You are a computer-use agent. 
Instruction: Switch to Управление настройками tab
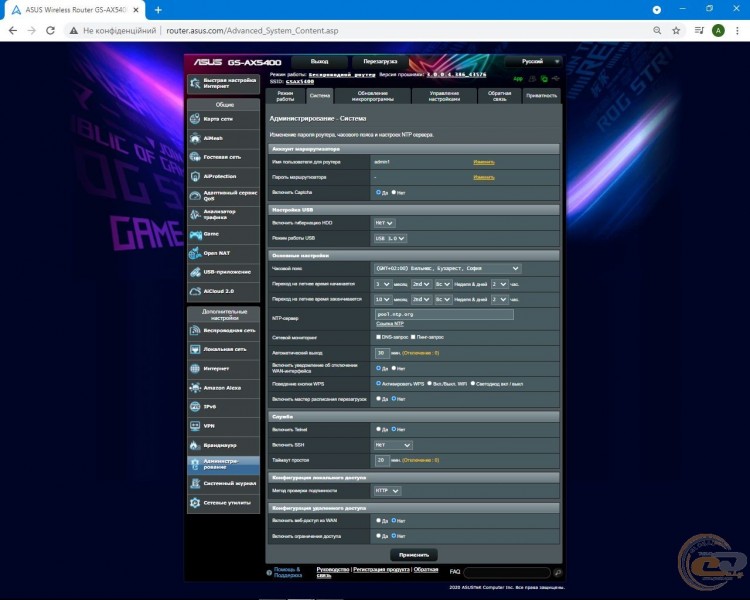pyautogui.click(x=444, y=96)
